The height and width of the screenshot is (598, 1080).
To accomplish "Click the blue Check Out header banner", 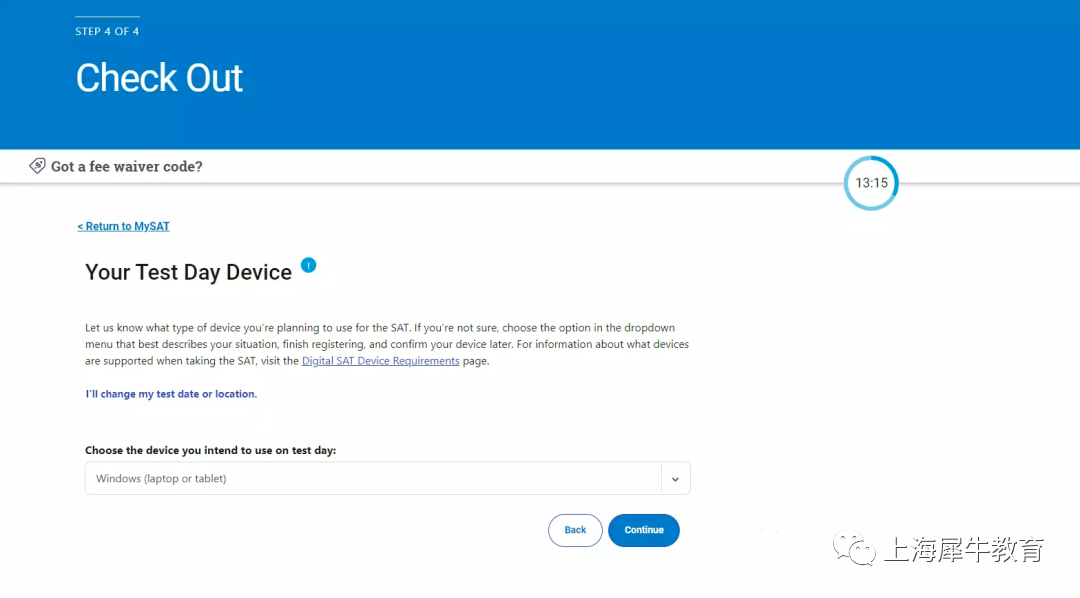I will coord(540,74).
